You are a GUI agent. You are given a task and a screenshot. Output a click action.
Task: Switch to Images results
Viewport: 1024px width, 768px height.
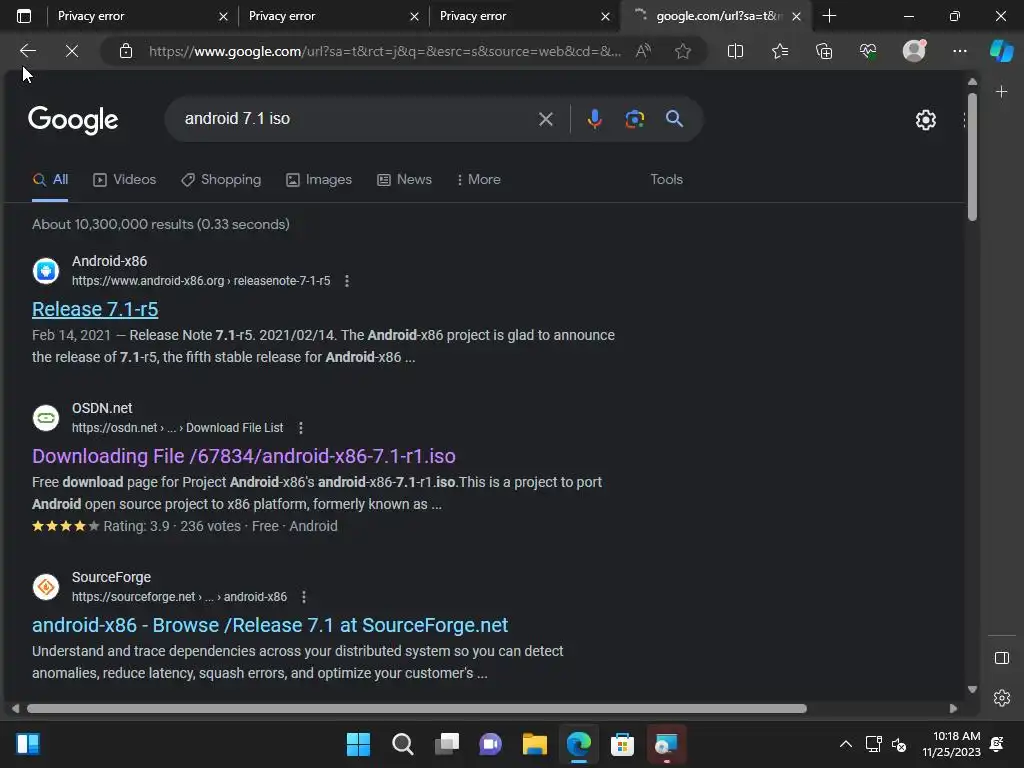click(319, 180)
